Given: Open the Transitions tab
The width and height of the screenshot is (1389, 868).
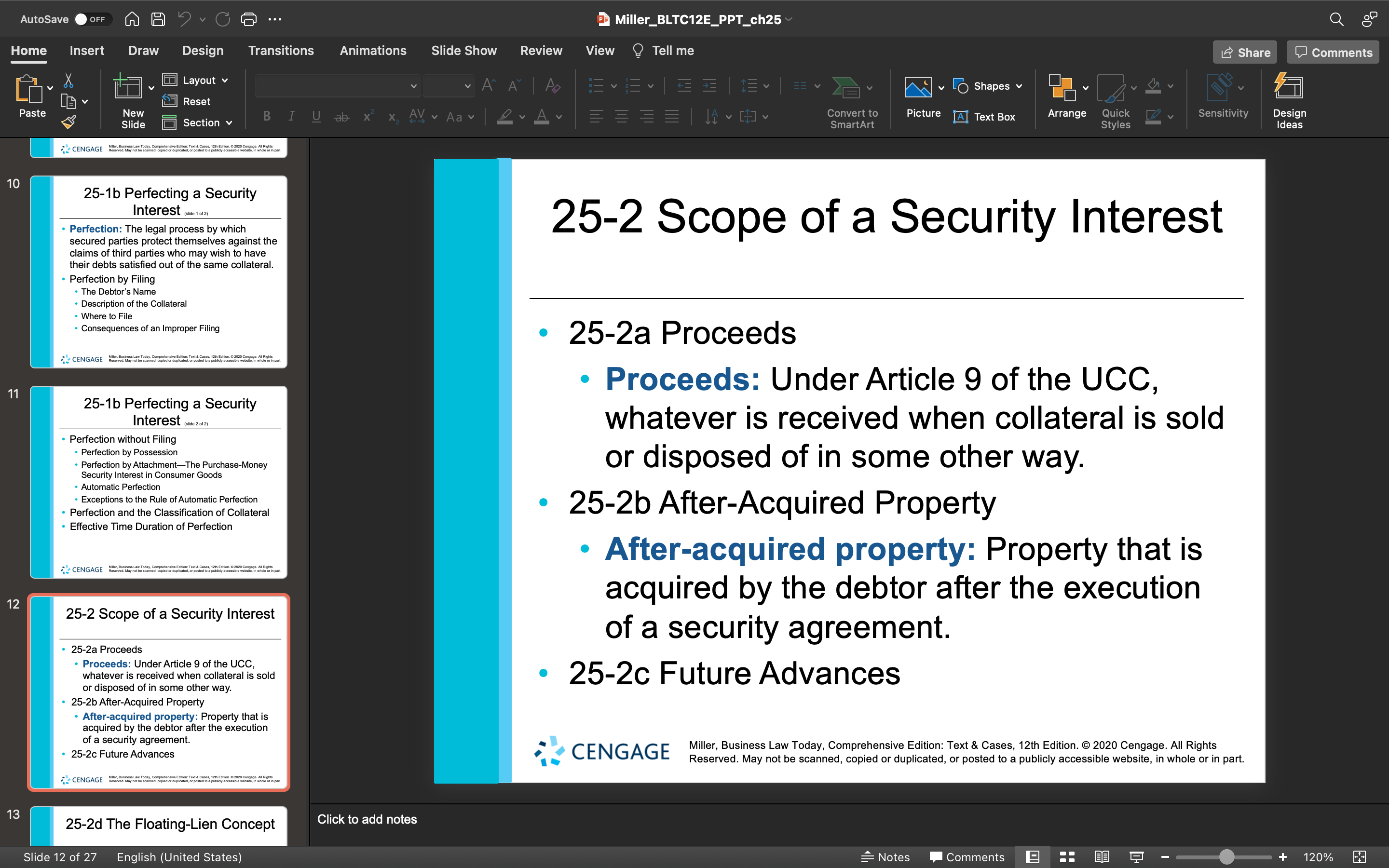Looking at the screenshot, I should coord(281,51).
